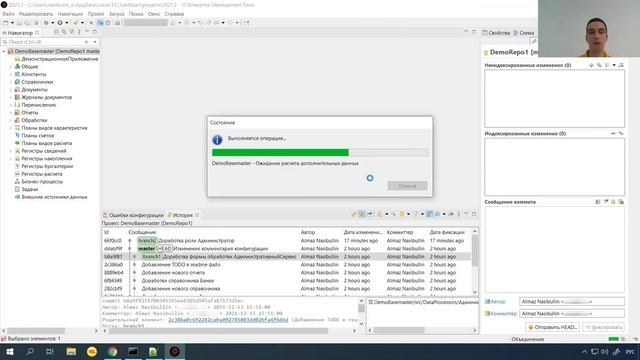Click the History table vertical scrollbar
Screen dimensions: 640x360
tap(474, 261)
